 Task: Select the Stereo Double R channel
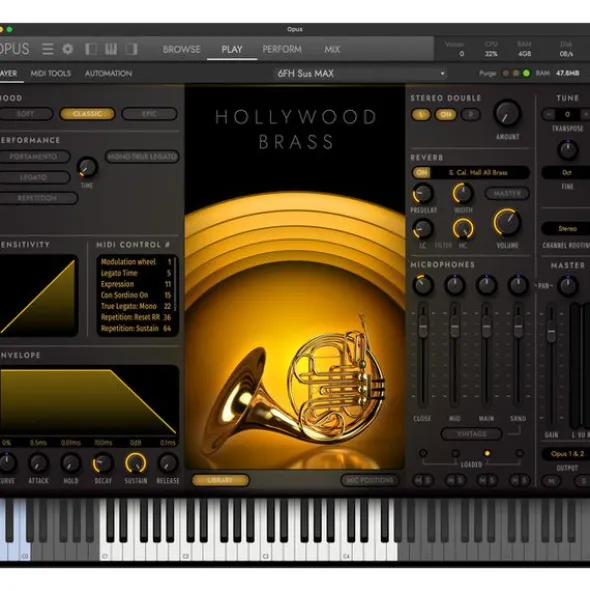pos(470,115)
